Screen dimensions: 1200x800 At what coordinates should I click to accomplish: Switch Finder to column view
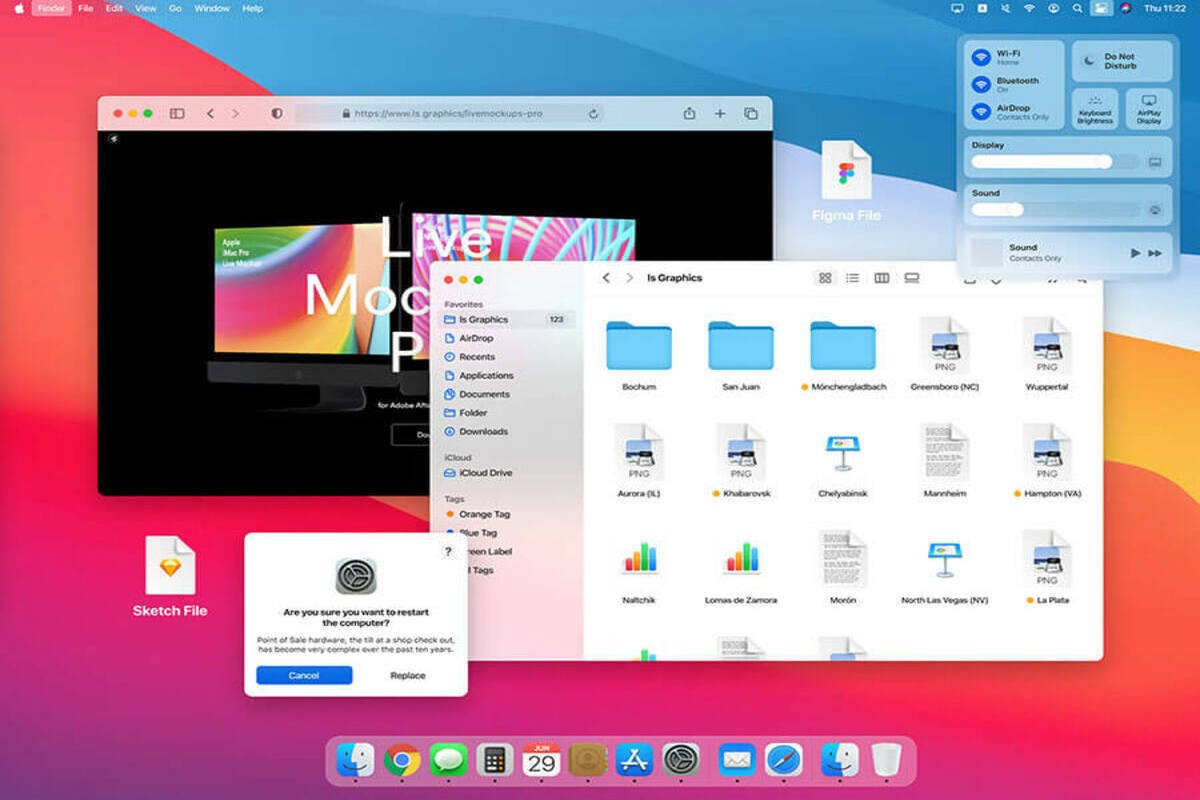pyautogui.click(x=881, y=278)
